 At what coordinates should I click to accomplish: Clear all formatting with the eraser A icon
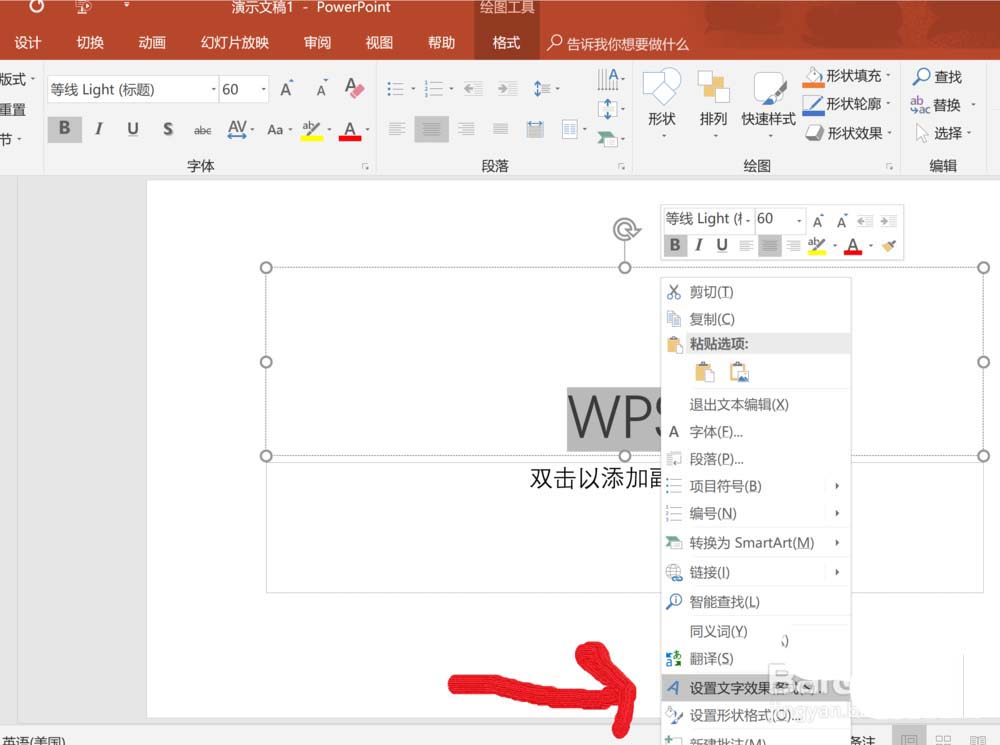click(x=354, y=88)
